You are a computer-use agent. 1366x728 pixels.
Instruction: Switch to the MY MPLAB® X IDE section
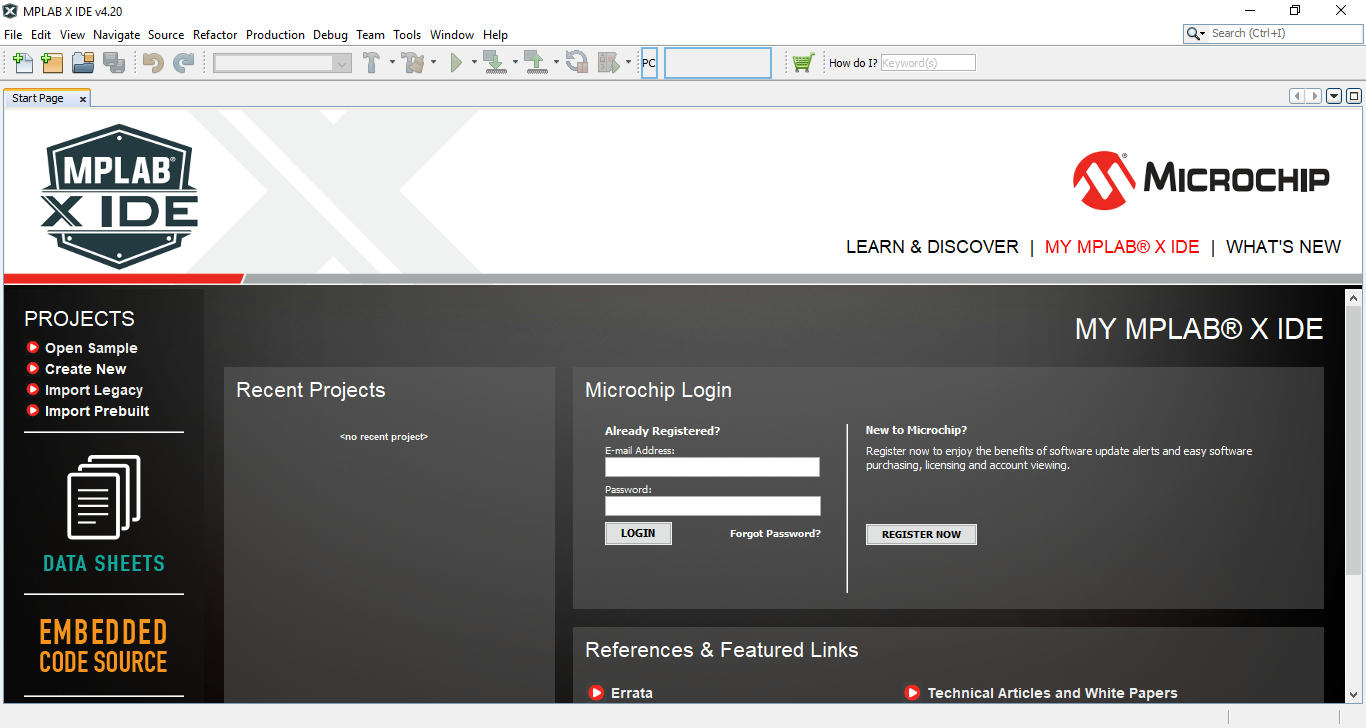point(1122,247)
